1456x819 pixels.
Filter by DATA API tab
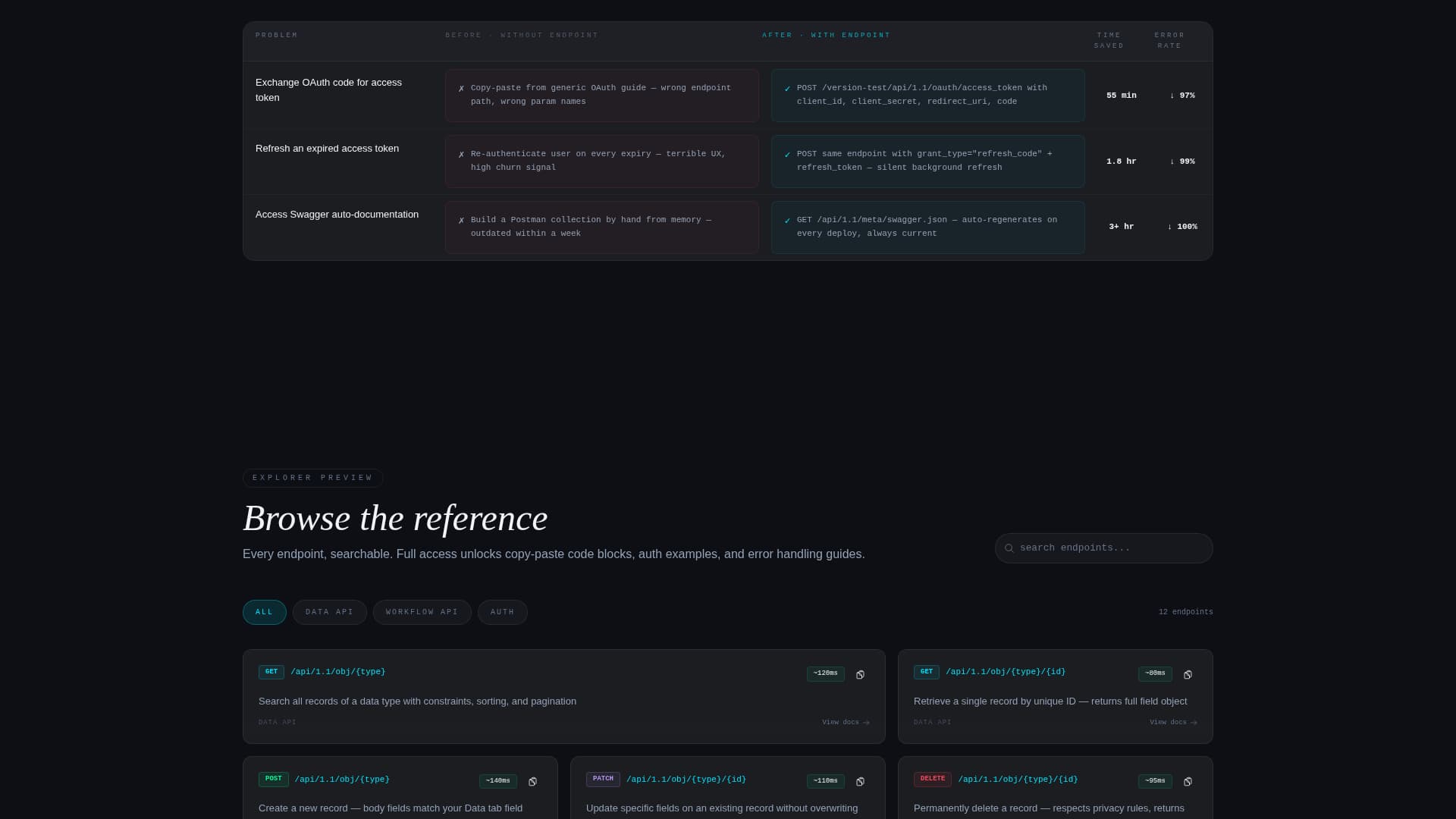click(x=329, y=613)
